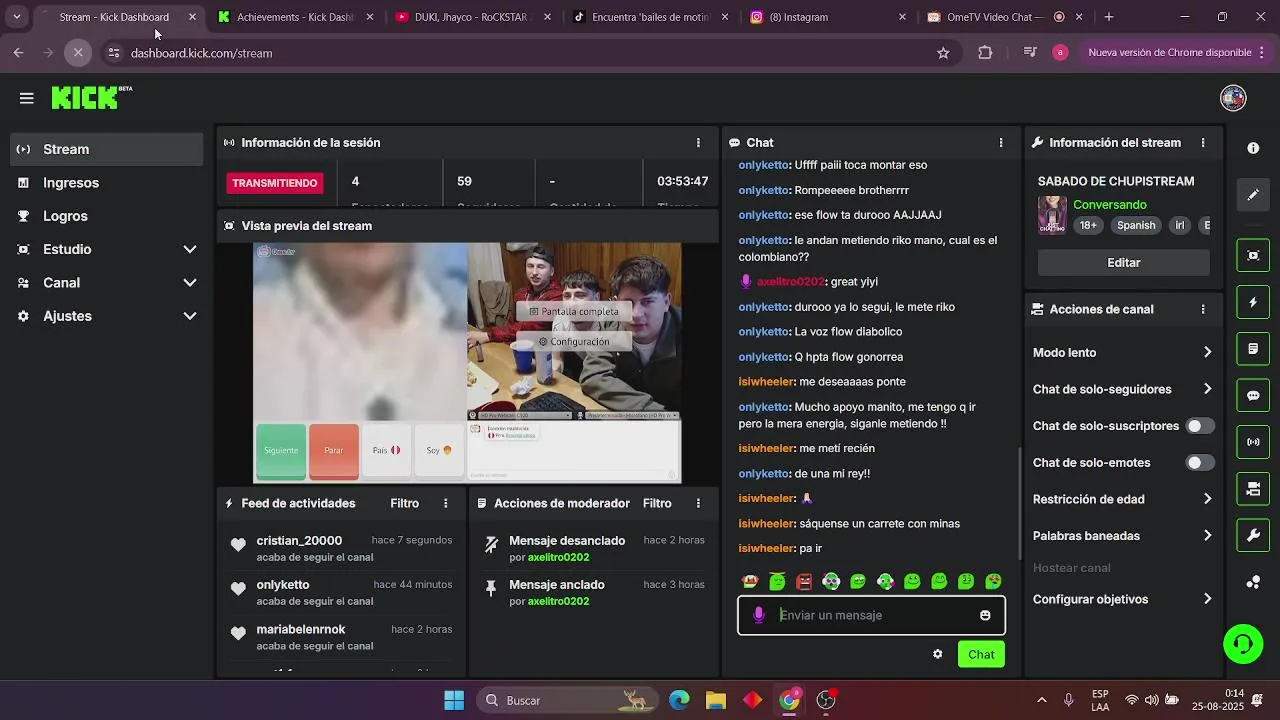Toggle session info broadcast icon in right sidebar

click(1253, 442)
